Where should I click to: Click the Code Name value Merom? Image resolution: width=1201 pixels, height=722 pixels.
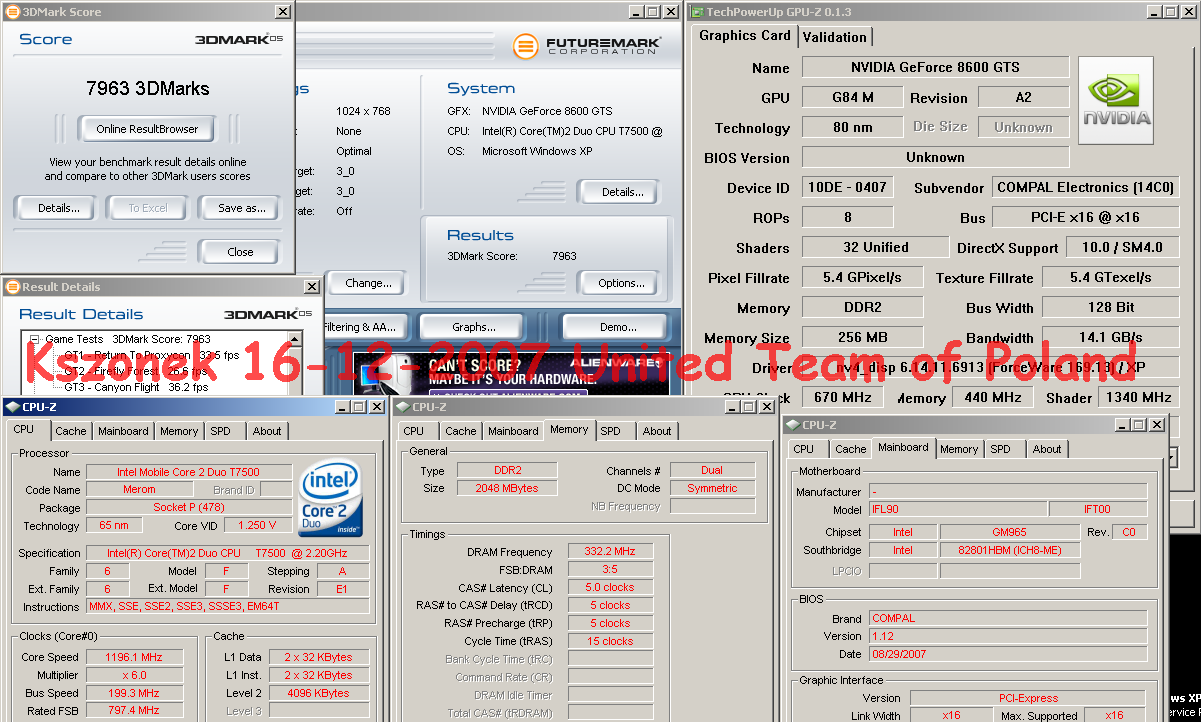(x=139, y=489)
